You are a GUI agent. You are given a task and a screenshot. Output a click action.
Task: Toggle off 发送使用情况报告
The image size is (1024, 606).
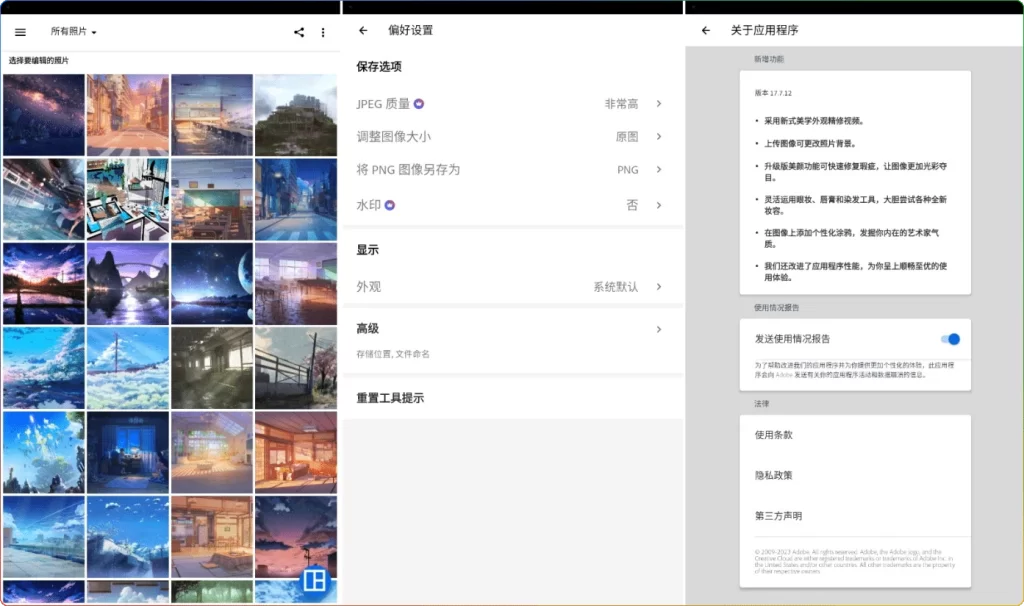tap(948, 339)
